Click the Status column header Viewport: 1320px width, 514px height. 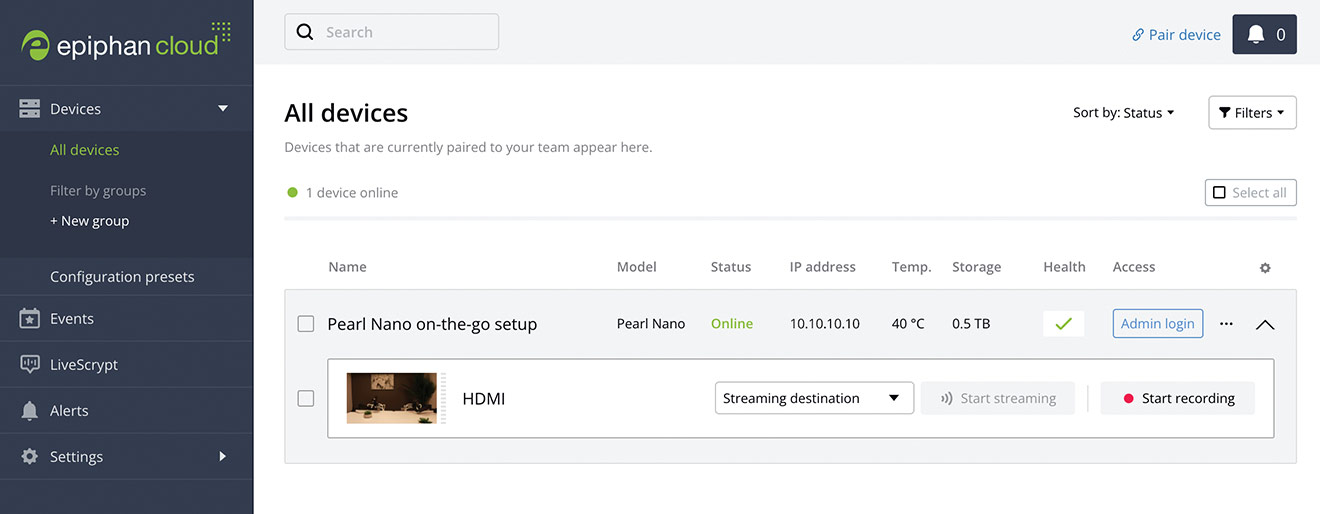[x=731, y=267]
